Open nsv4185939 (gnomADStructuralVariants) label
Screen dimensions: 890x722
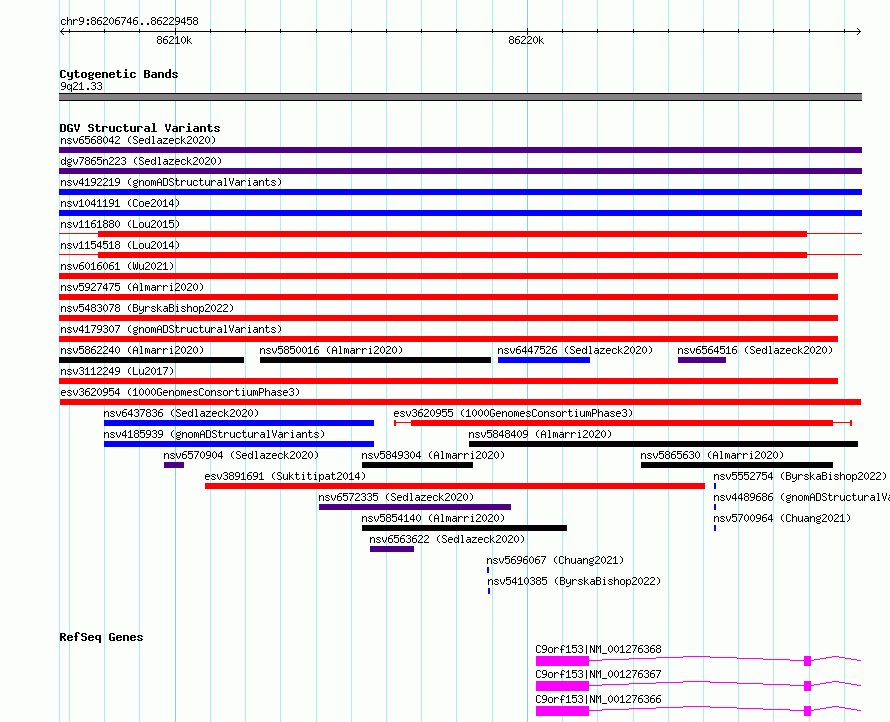coord(214,434)
